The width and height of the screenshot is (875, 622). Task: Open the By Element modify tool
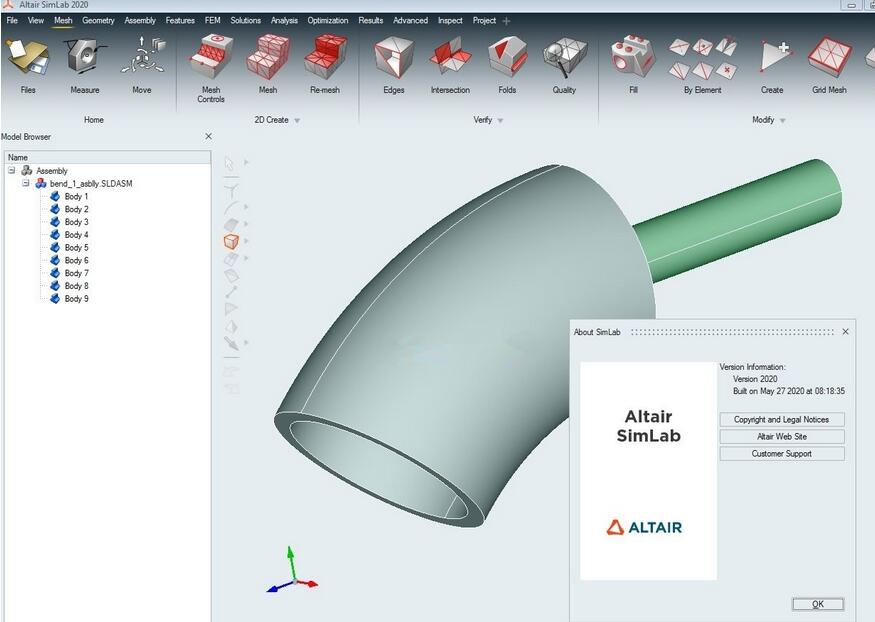tap(703, 65)
